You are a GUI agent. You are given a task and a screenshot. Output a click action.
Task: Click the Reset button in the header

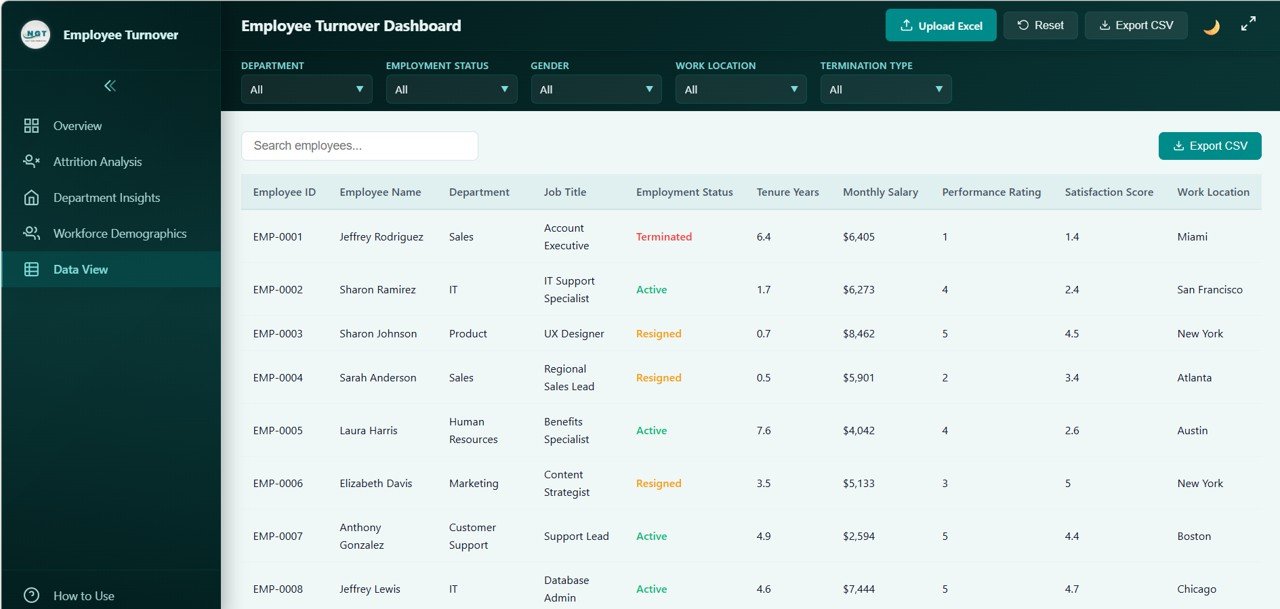[1040, 25]
